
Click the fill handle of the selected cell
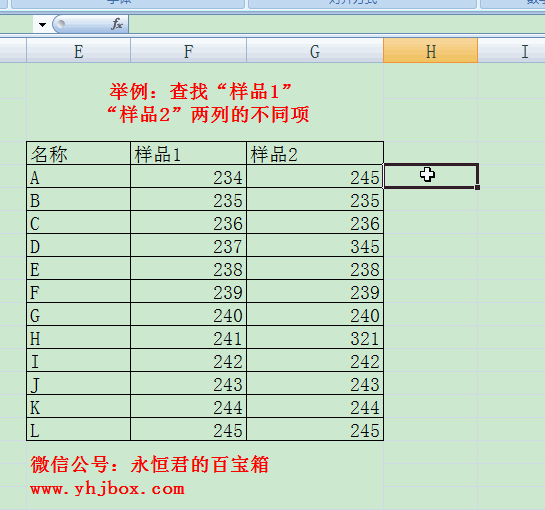click(x=478, y=187)
